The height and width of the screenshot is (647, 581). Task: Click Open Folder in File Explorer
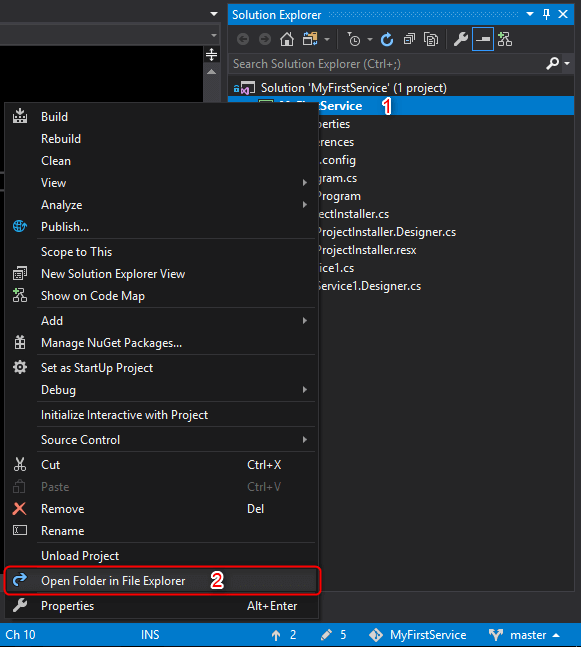tap(161, 581)
